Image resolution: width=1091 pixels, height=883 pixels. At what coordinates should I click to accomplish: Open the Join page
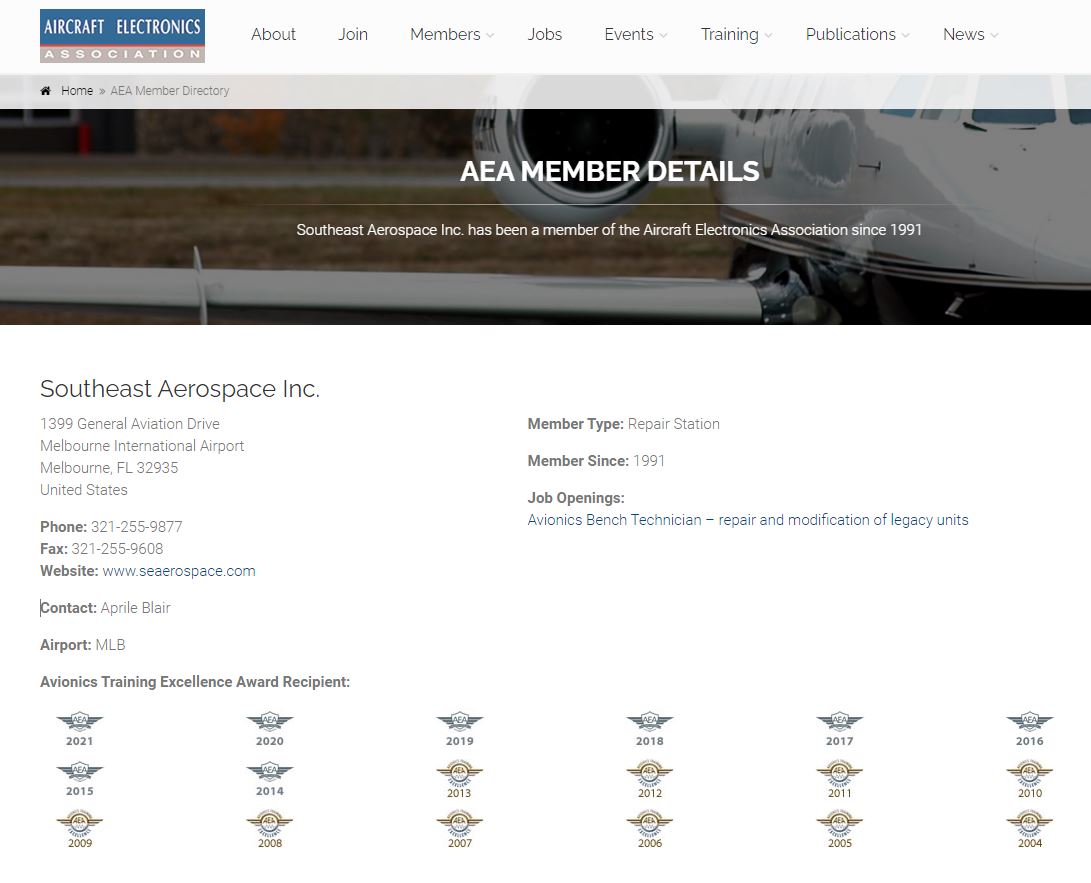(353, 34)
